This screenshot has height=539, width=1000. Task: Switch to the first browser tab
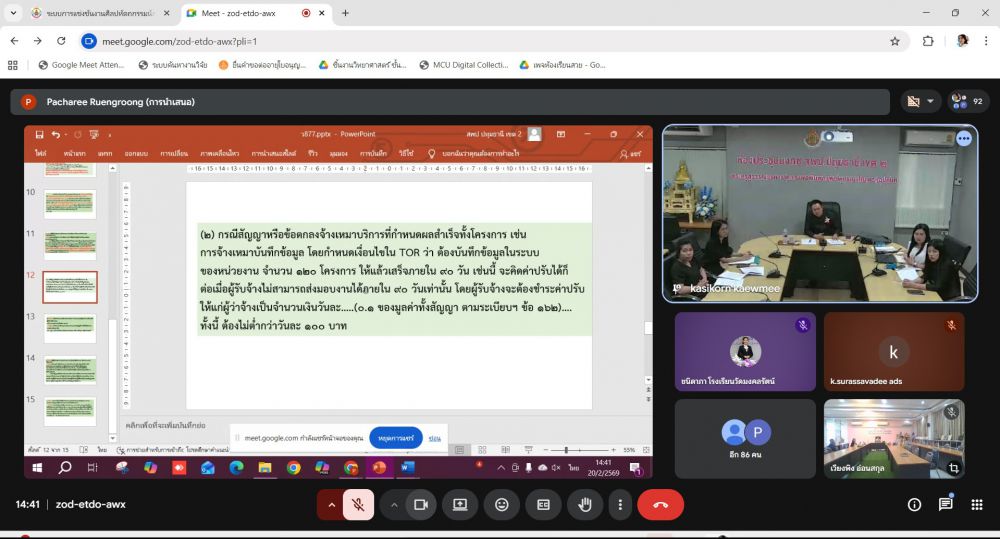[99, 13]
